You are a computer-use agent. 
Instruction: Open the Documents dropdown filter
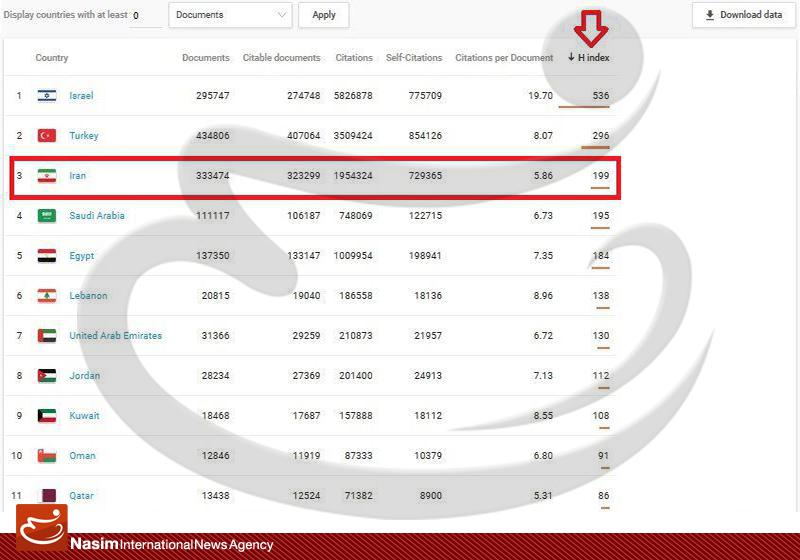[x=230, y=15]
